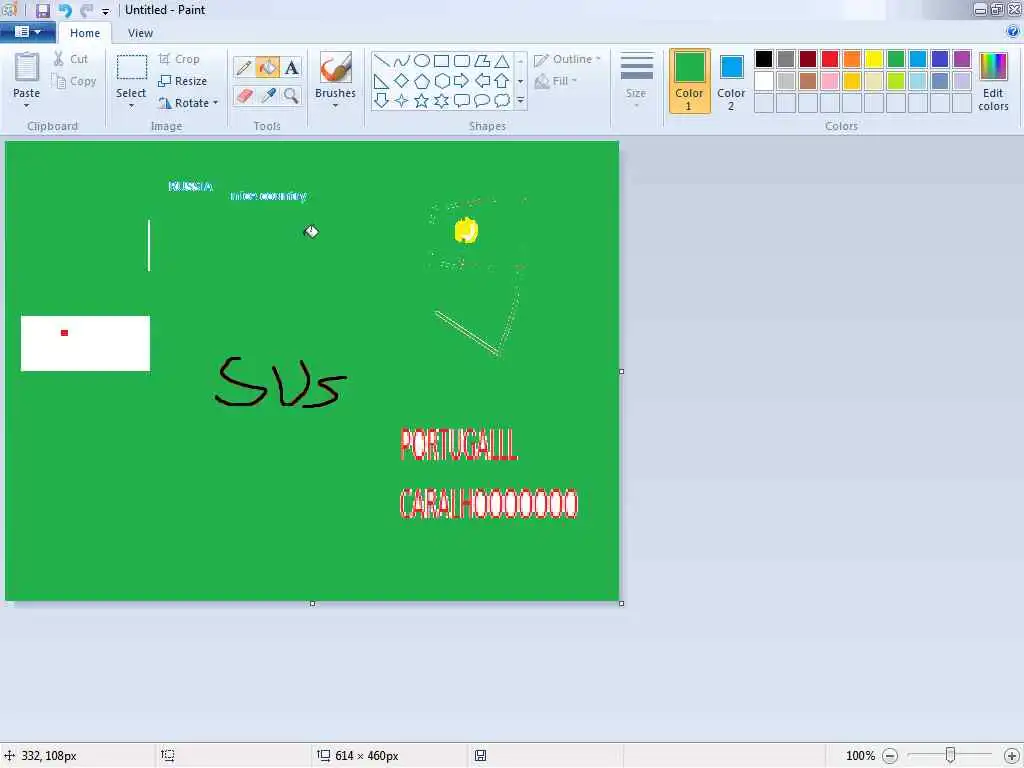Switch to the Home tab
Viewport: 1024px width, 768px height.
click(85, 33)
